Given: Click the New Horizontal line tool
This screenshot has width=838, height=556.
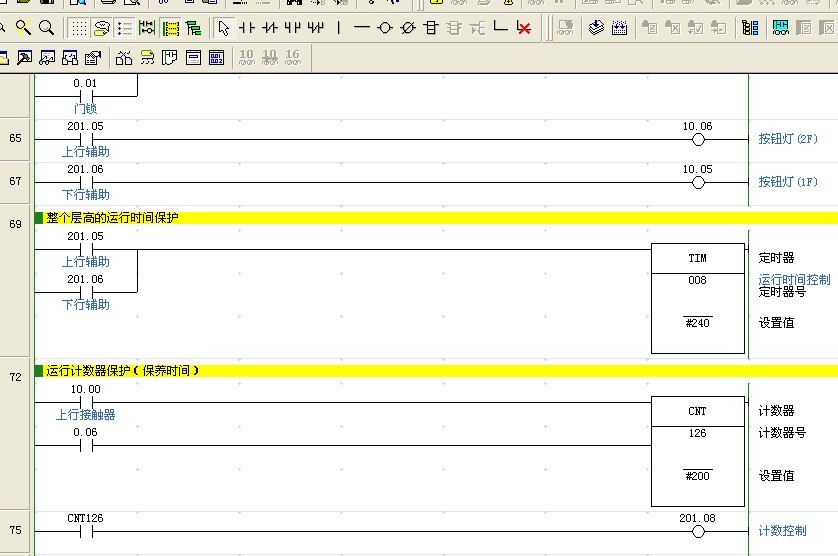Looking at the screenshot, I should click(361, 28).
